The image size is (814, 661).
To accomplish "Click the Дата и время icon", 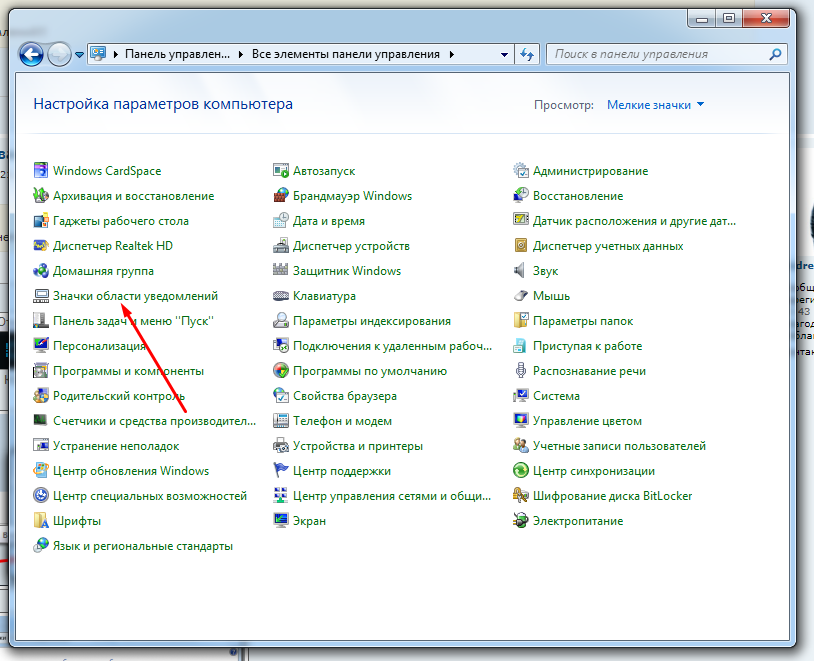I will 281,221.
